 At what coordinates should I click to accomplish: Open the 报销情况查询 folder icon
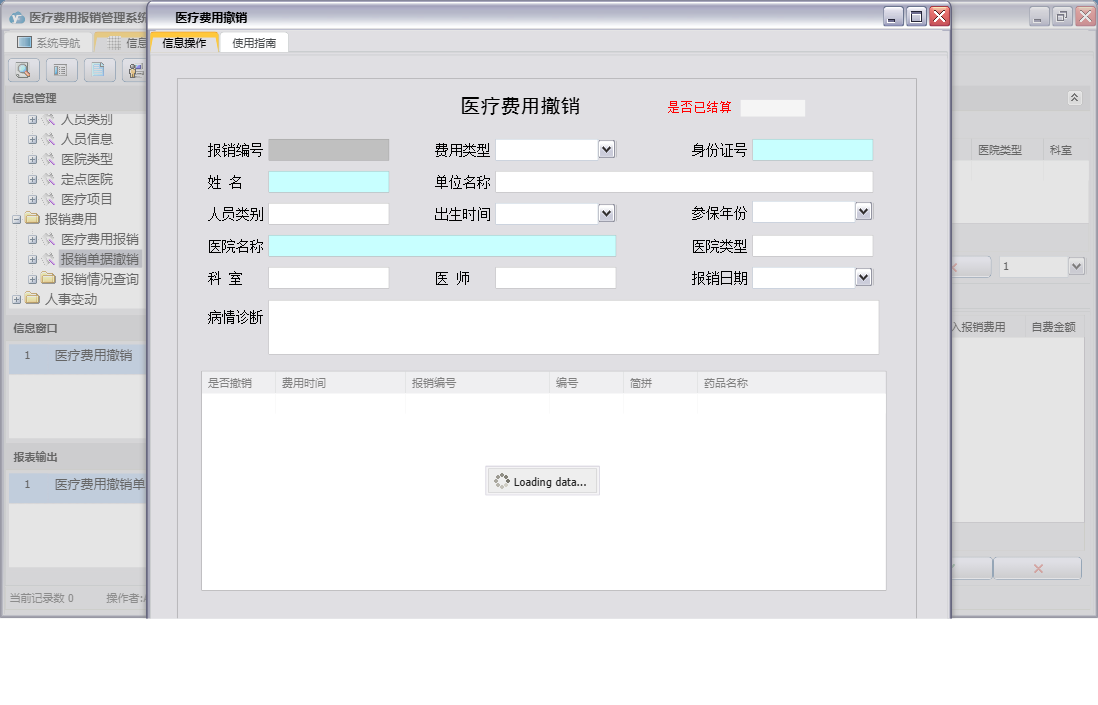pos(48,277)
